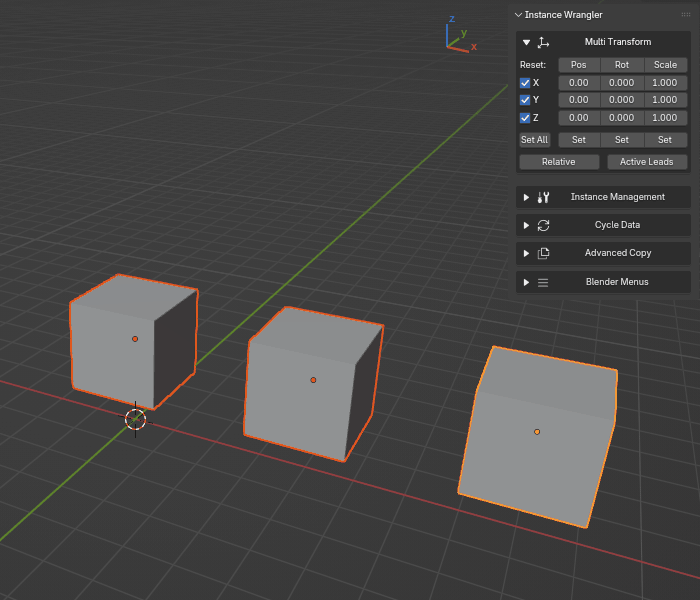Click the Instance Management tools icon
This screenshot has width=700, height=600.
click(543, 197)
